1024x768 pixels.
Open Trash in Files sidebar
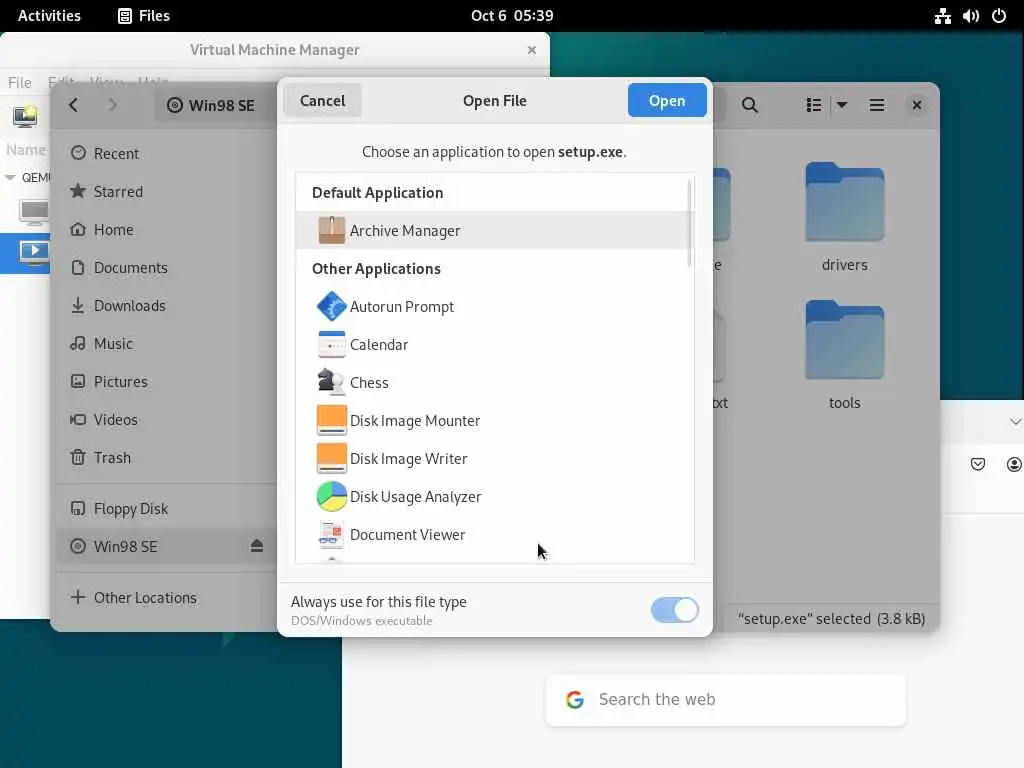click(165, 457)
